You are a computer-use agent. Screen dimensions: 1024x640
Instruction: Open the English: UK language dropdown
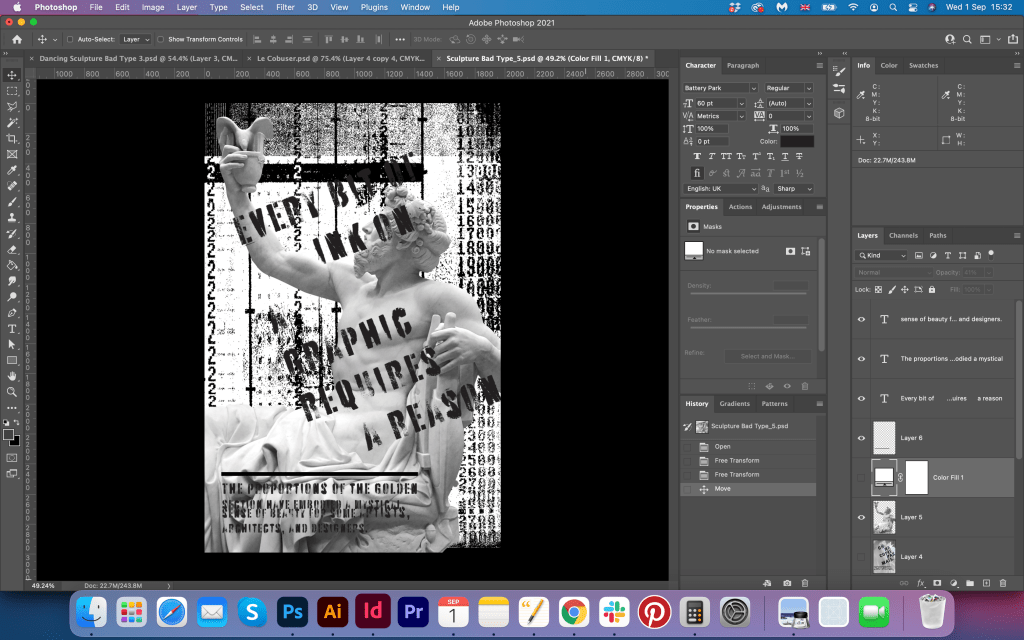[x=720, y=188]
